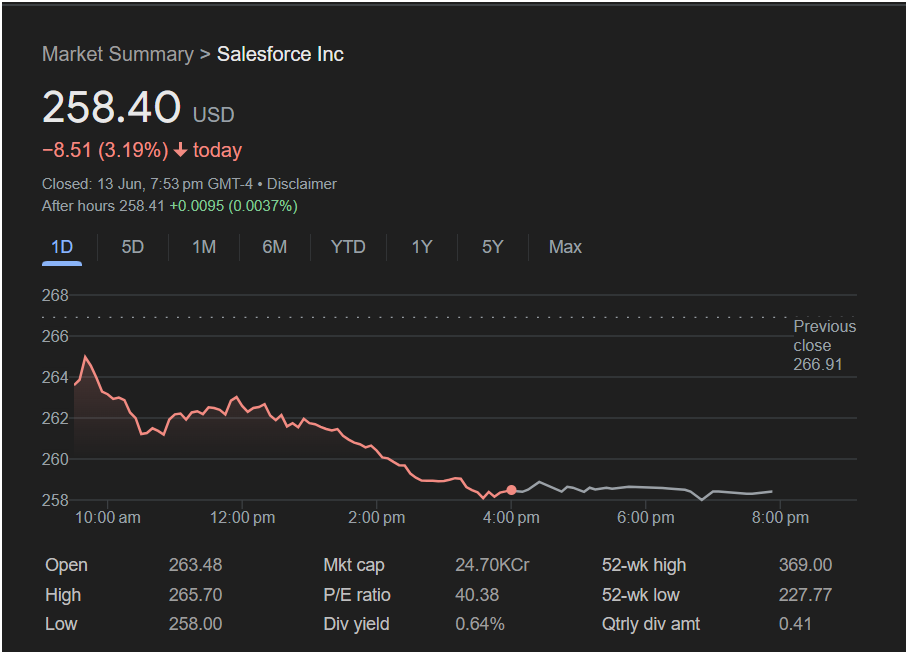Click the High value 265.70
The image size is (908, 654).
click(x=195, y=595)
